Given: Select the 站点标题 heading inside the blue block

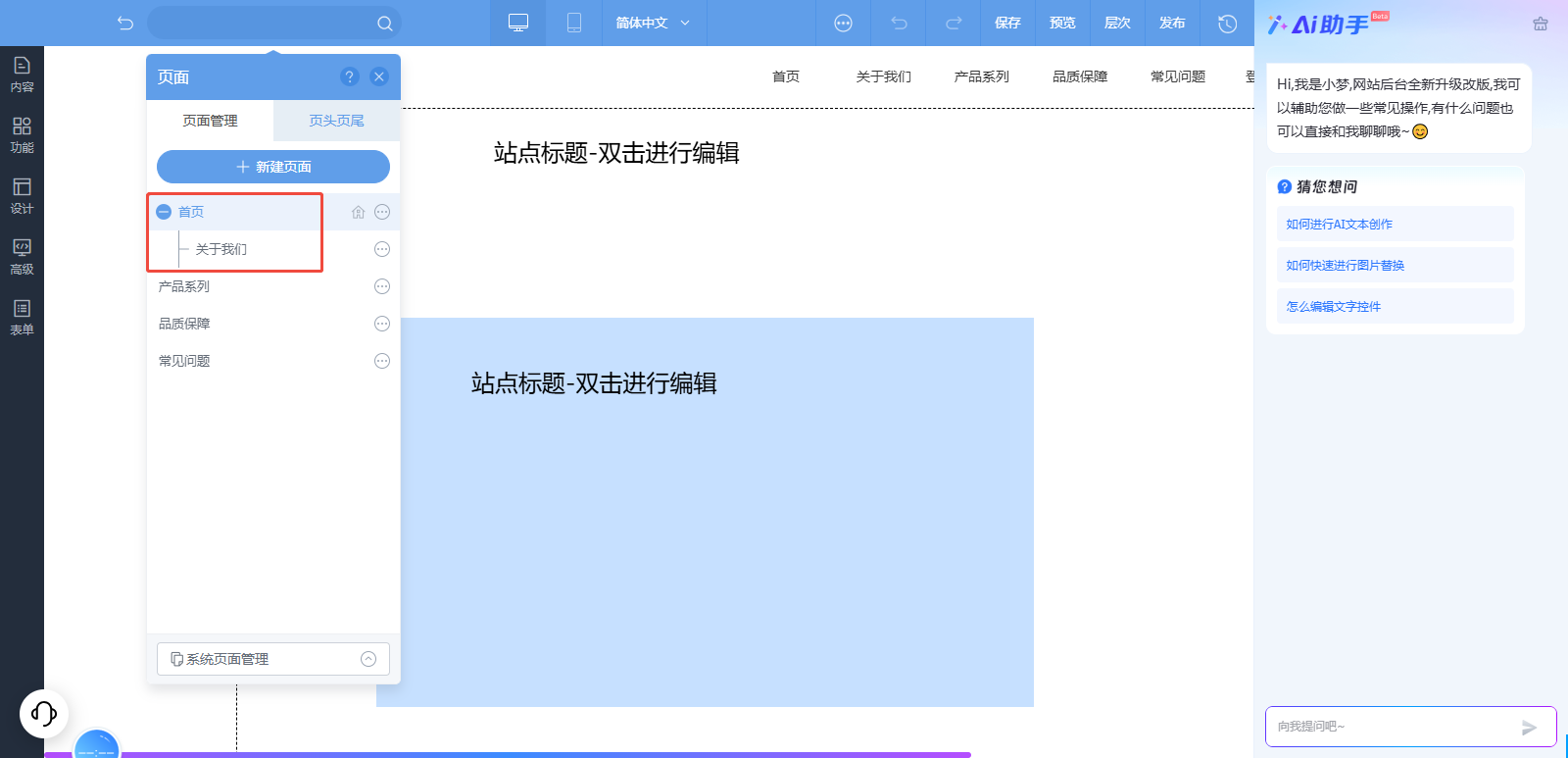Looking at the screenshot, I should 594,383.
